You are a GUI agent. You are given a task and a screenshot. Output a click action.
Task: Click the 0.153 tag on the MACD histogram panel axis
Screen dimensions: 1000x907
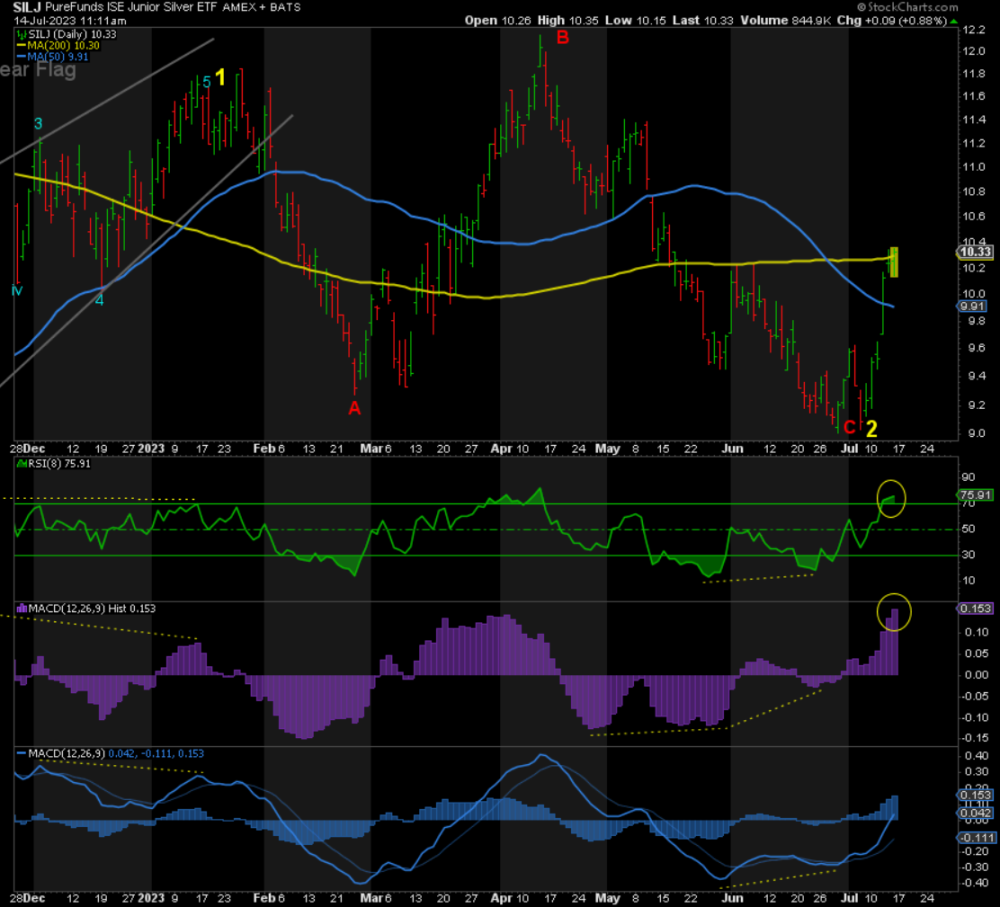pos(975,608)
